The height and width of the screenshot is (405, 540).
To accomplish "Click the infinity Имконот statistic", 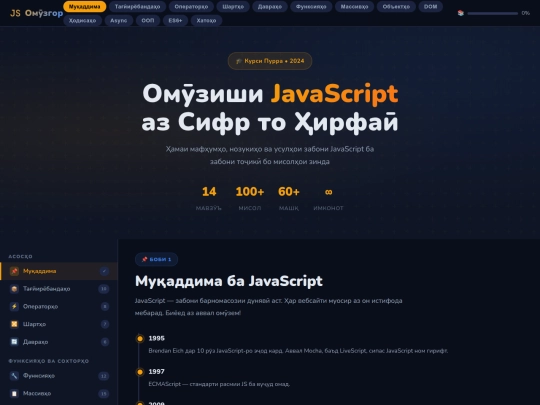I will pyautogui.click(x=328, y=198).
